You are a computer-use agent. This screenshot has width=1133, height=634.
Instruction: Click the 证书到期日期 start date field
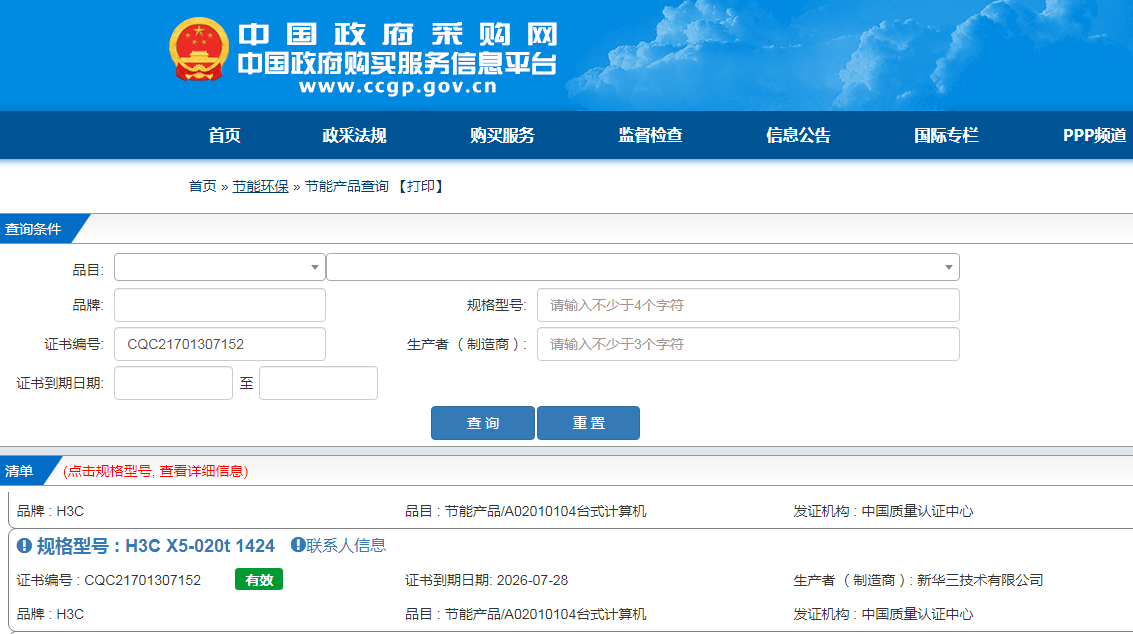(x=173, y=383)
